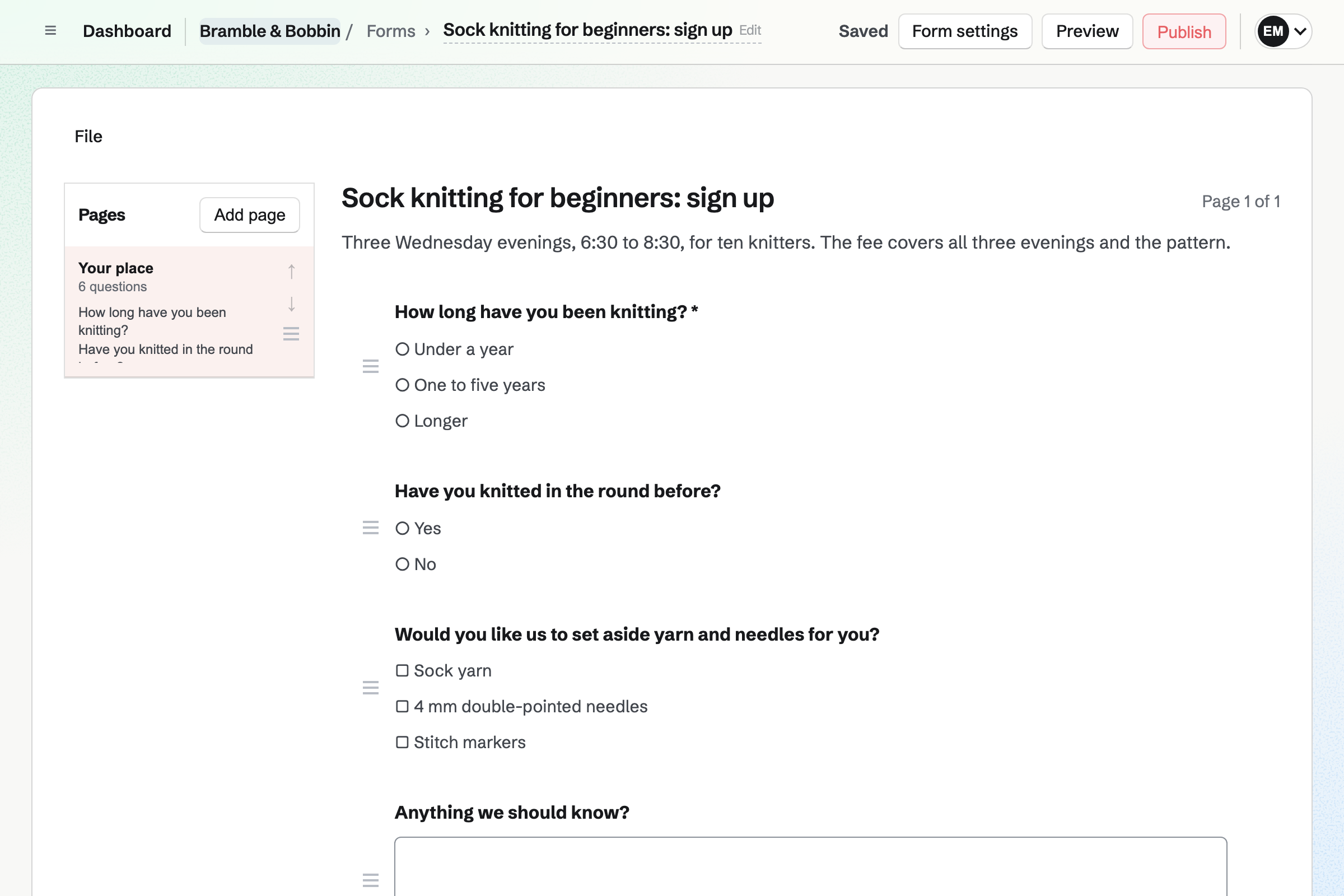Click the How long have you been knitting question title
This screenshot has width=1344, height=896.
pos(547,312)
